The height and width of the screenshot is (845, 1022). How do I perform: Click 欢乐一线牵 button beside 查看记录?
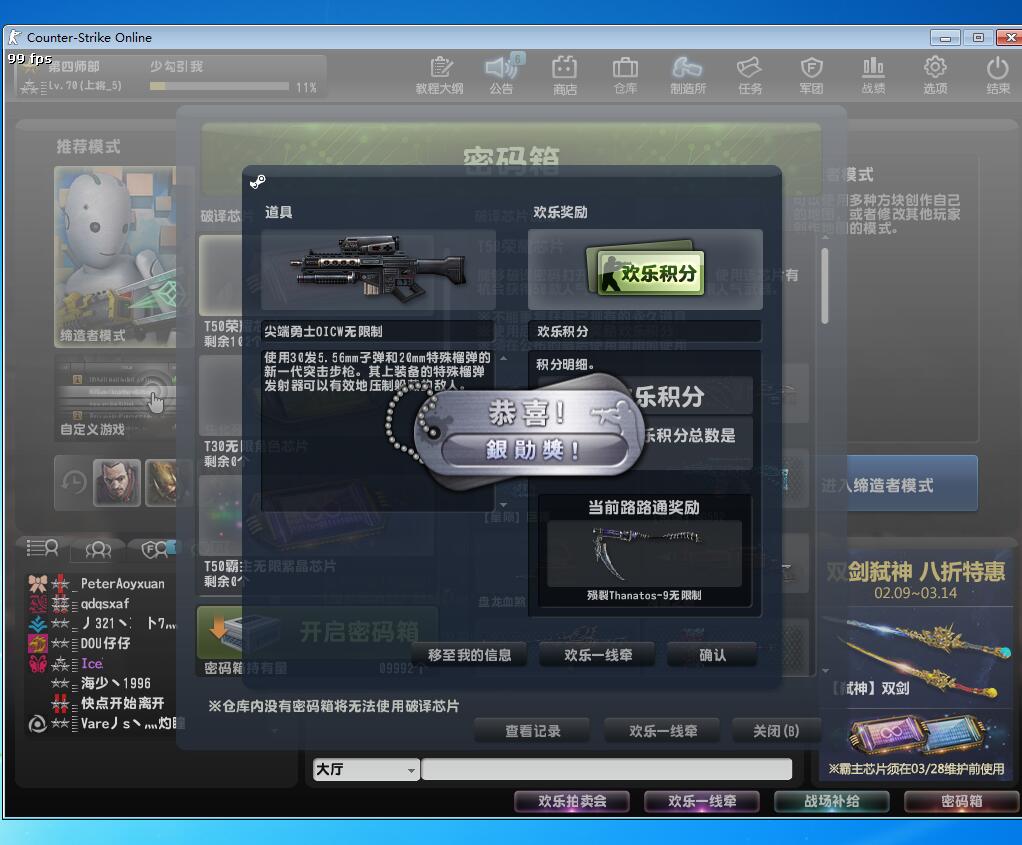click(x=663, y=731)
